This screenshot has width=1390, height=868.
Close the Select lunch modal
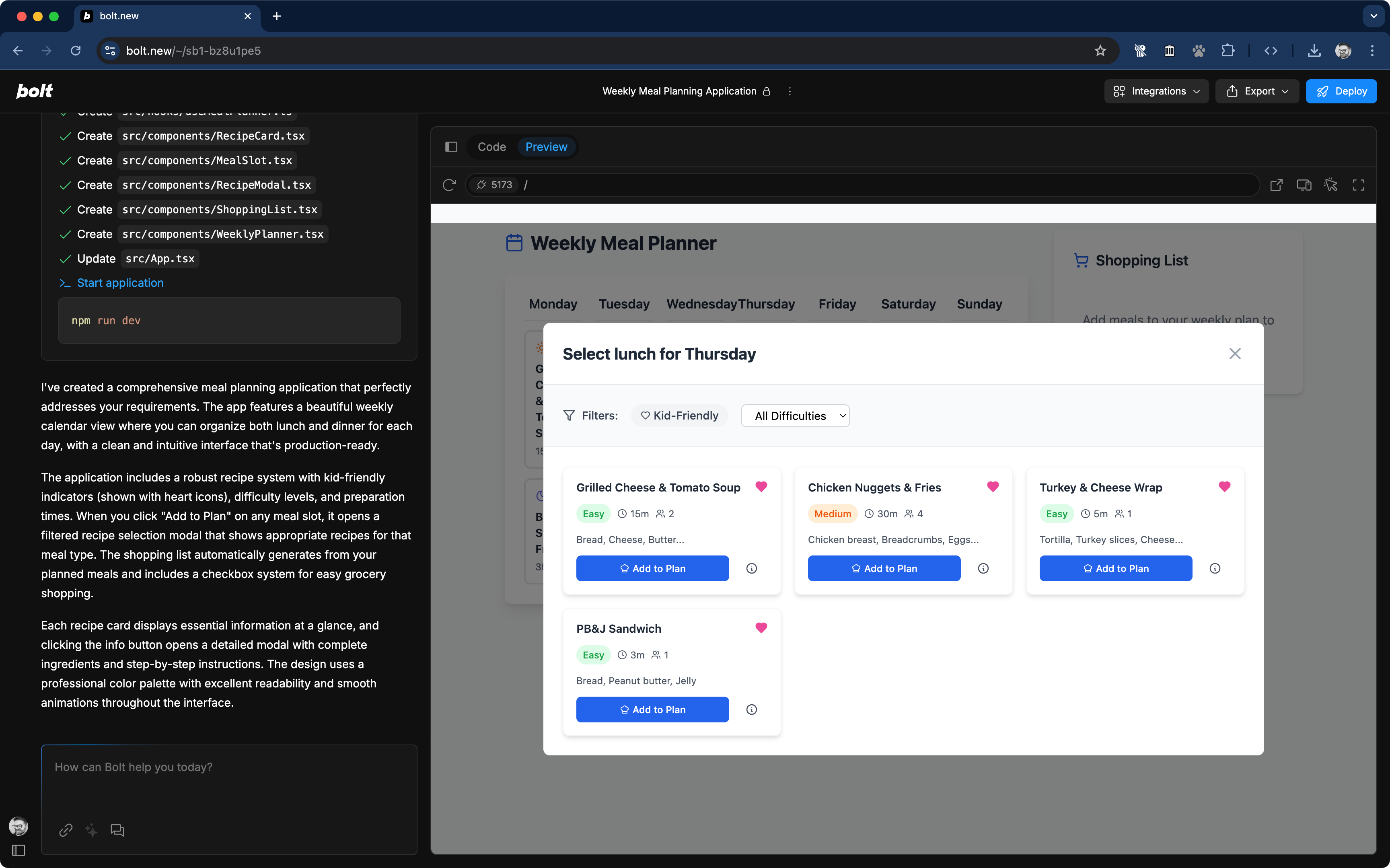[x=1234, y=354]
